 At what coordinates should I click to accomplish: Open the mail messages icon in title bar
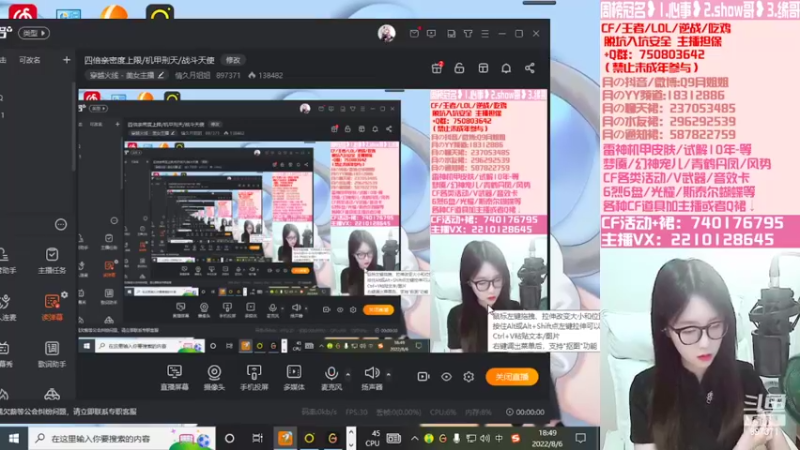[x=414, y=33]
